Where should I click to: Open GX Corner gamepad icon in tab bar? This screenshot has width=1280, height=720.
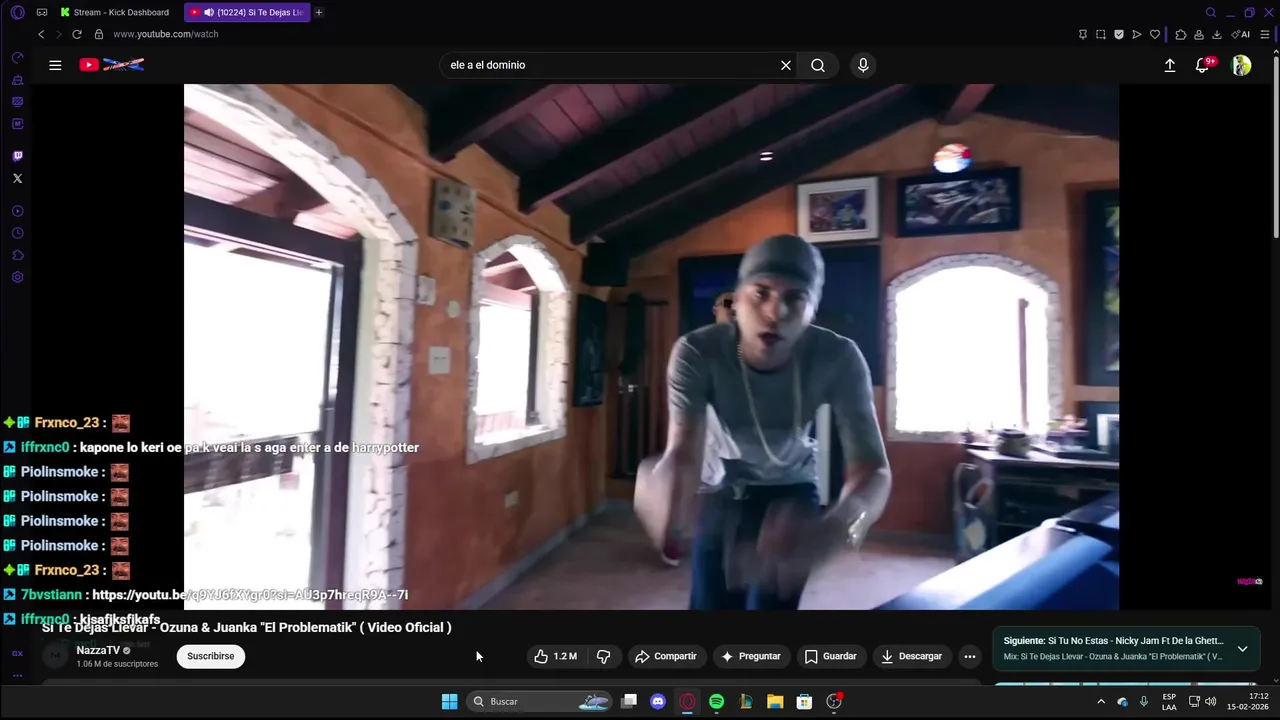coord(42,12)
